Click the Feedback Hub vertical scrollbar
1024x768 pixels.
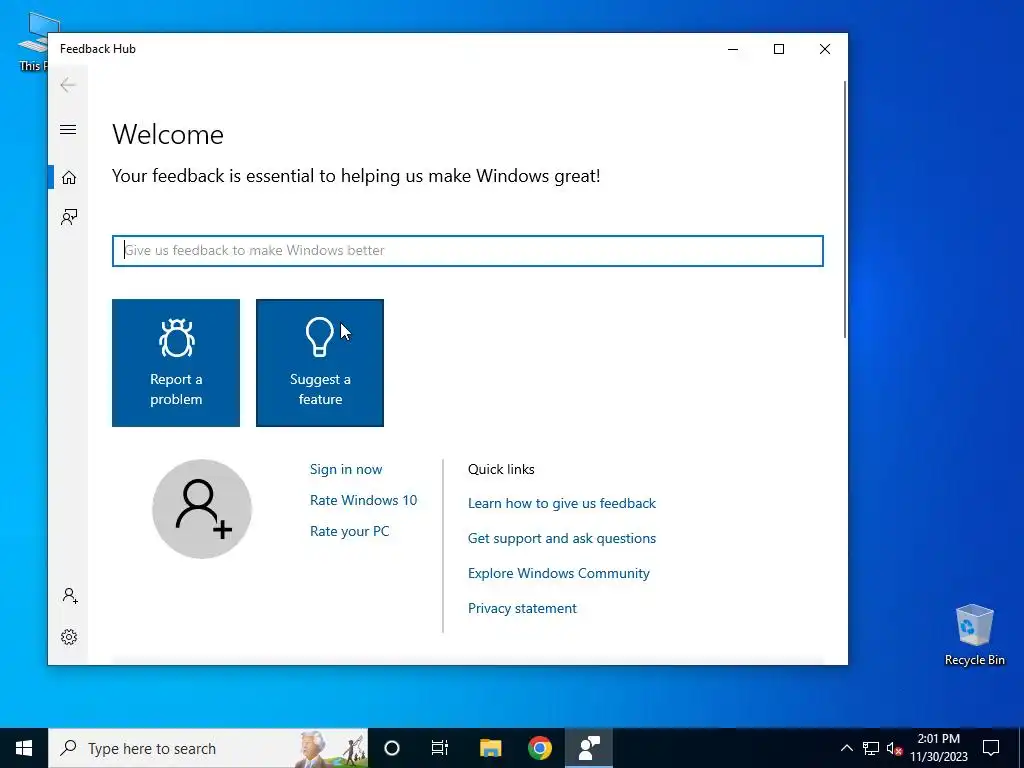click(845, 209)
